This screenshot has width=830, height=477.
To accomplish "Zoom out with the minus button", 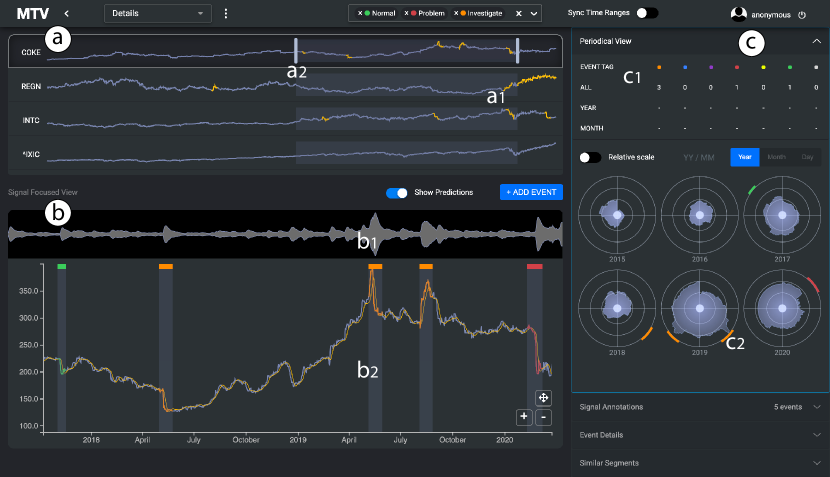I will [542, 416].
